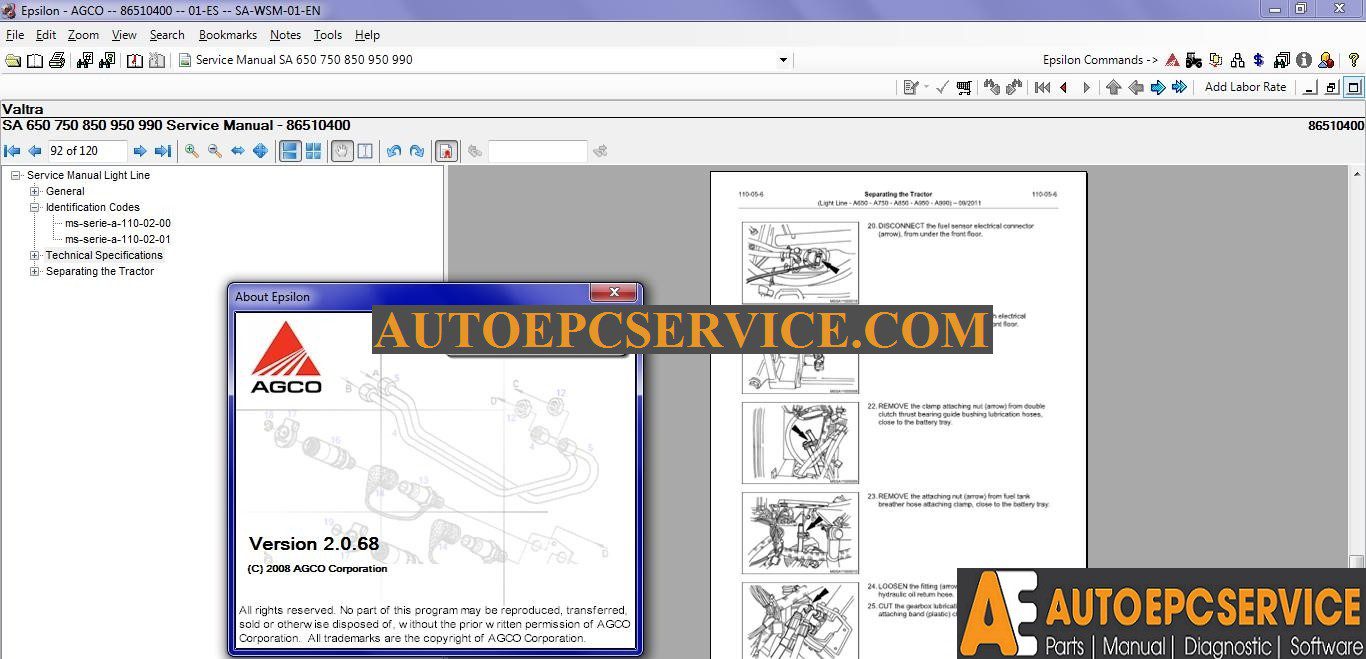Toggle the hand pan tool
This screenshot has height=659, width=1366.
342,151
